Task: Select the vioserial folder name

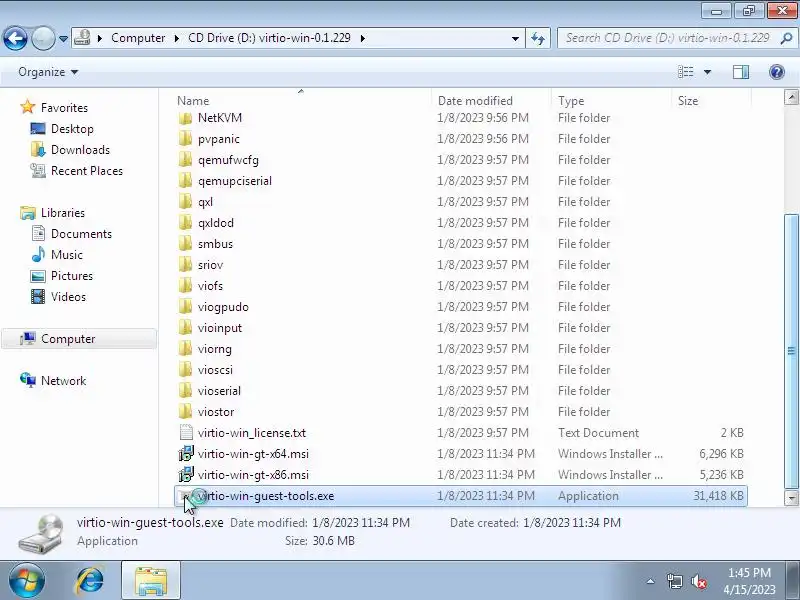Action: click(219, 391)
